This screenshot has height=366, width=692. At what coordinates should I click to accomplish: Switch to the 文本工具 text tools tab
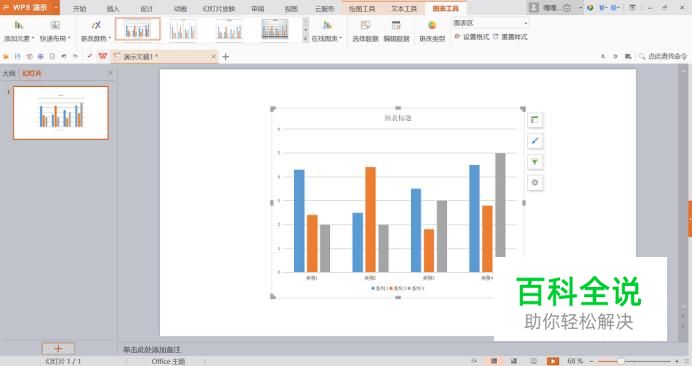coord(404,8)
